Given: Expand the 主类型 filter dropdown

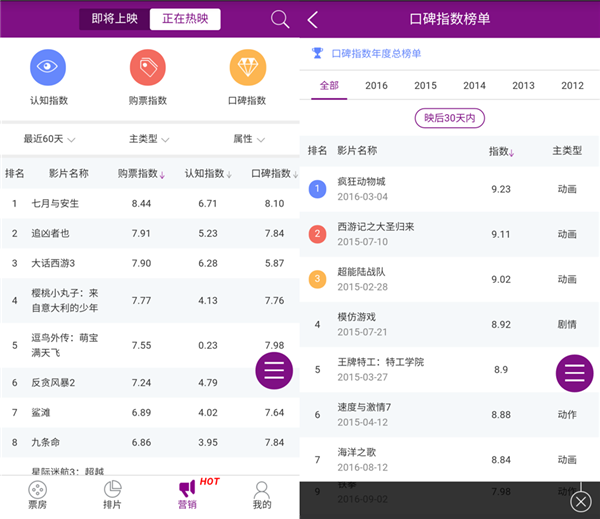Looking at the screenshot, I should coord(149,139).
